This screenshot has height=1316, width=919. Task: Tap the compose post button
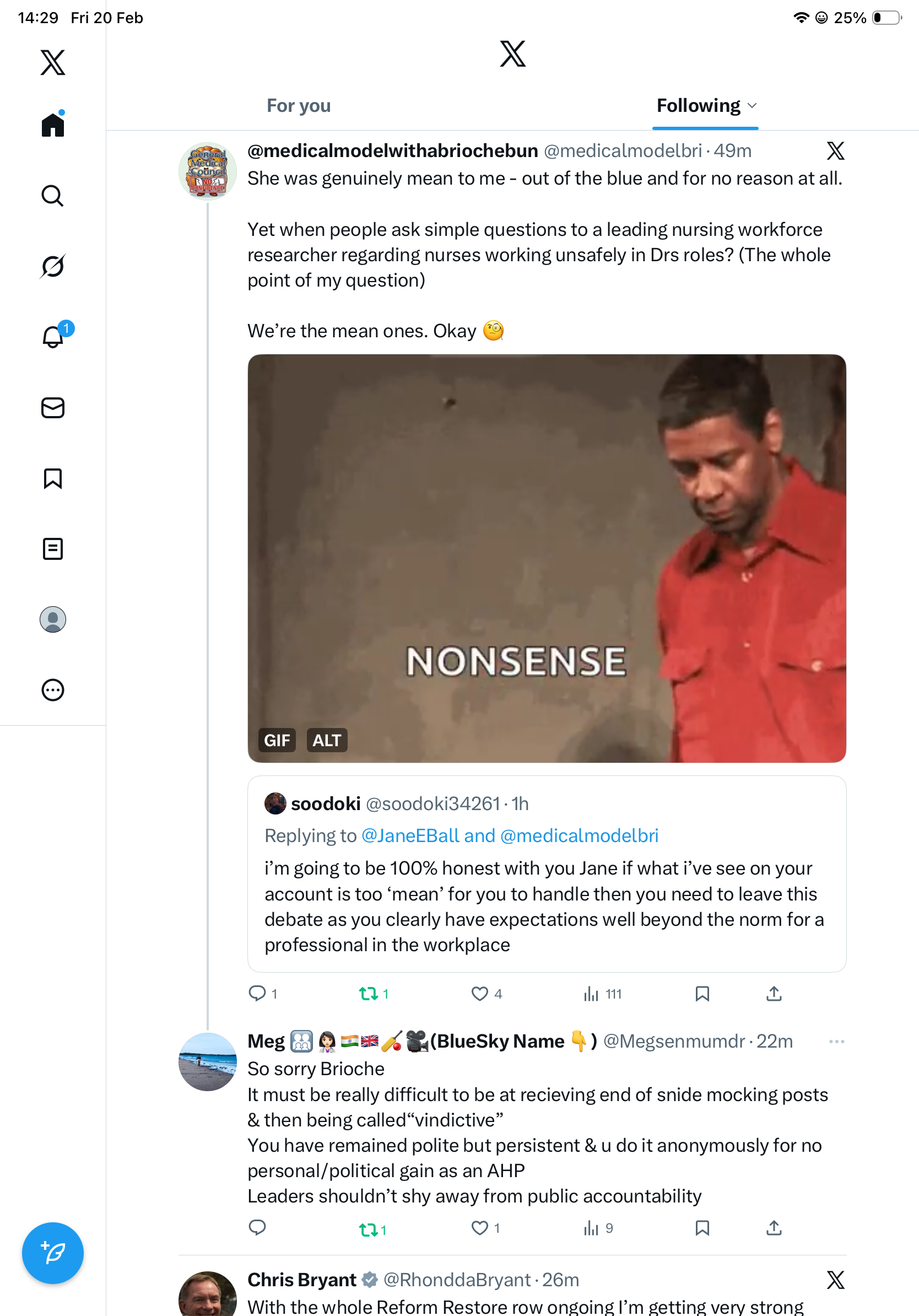tap(53, 1253)
